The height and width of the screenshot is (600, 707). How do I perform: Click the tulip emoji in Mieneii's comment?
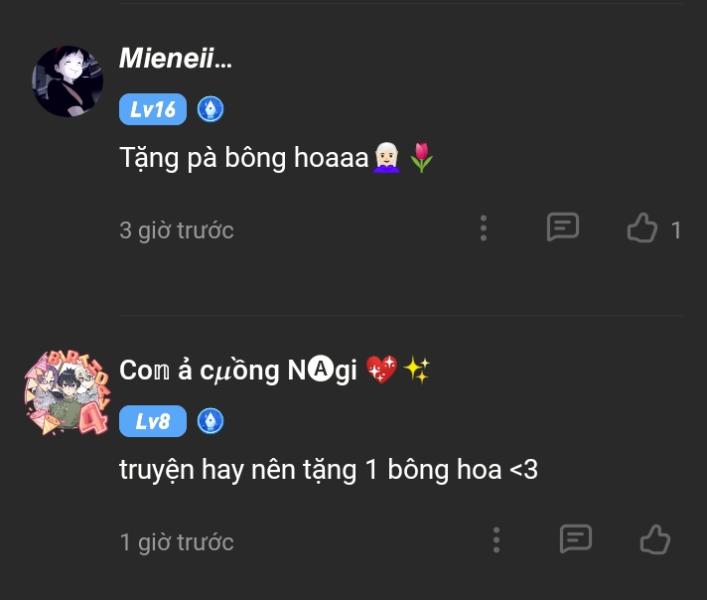pos(422,158)
